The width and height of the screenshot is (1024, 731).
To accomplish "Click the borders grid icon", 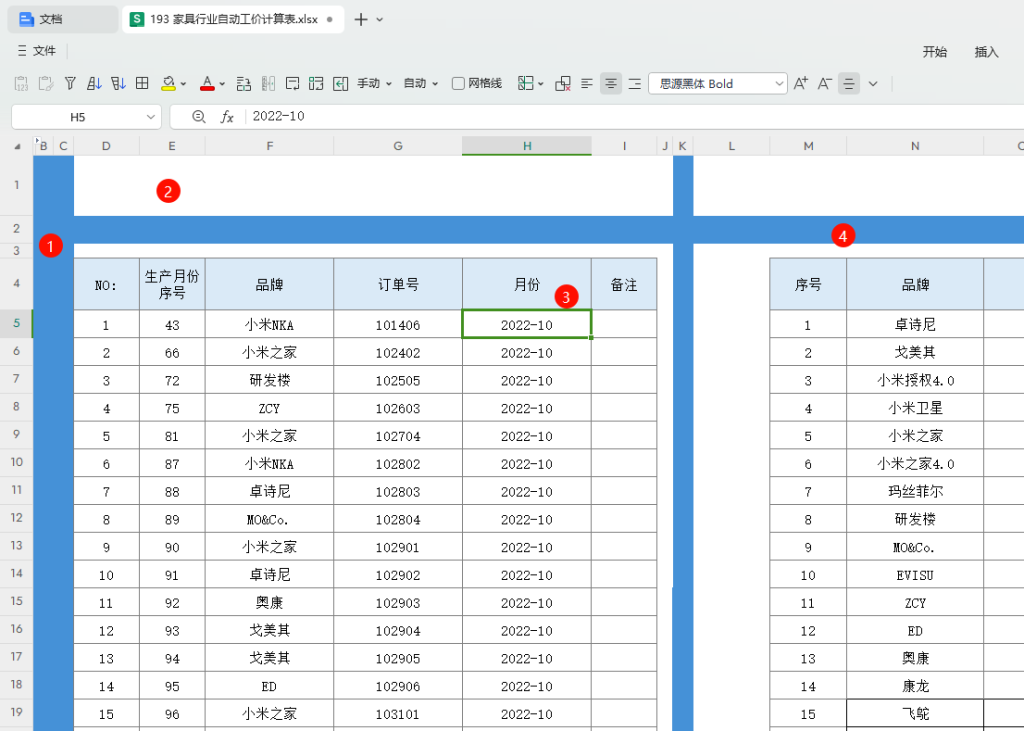I will click(142, 83).
